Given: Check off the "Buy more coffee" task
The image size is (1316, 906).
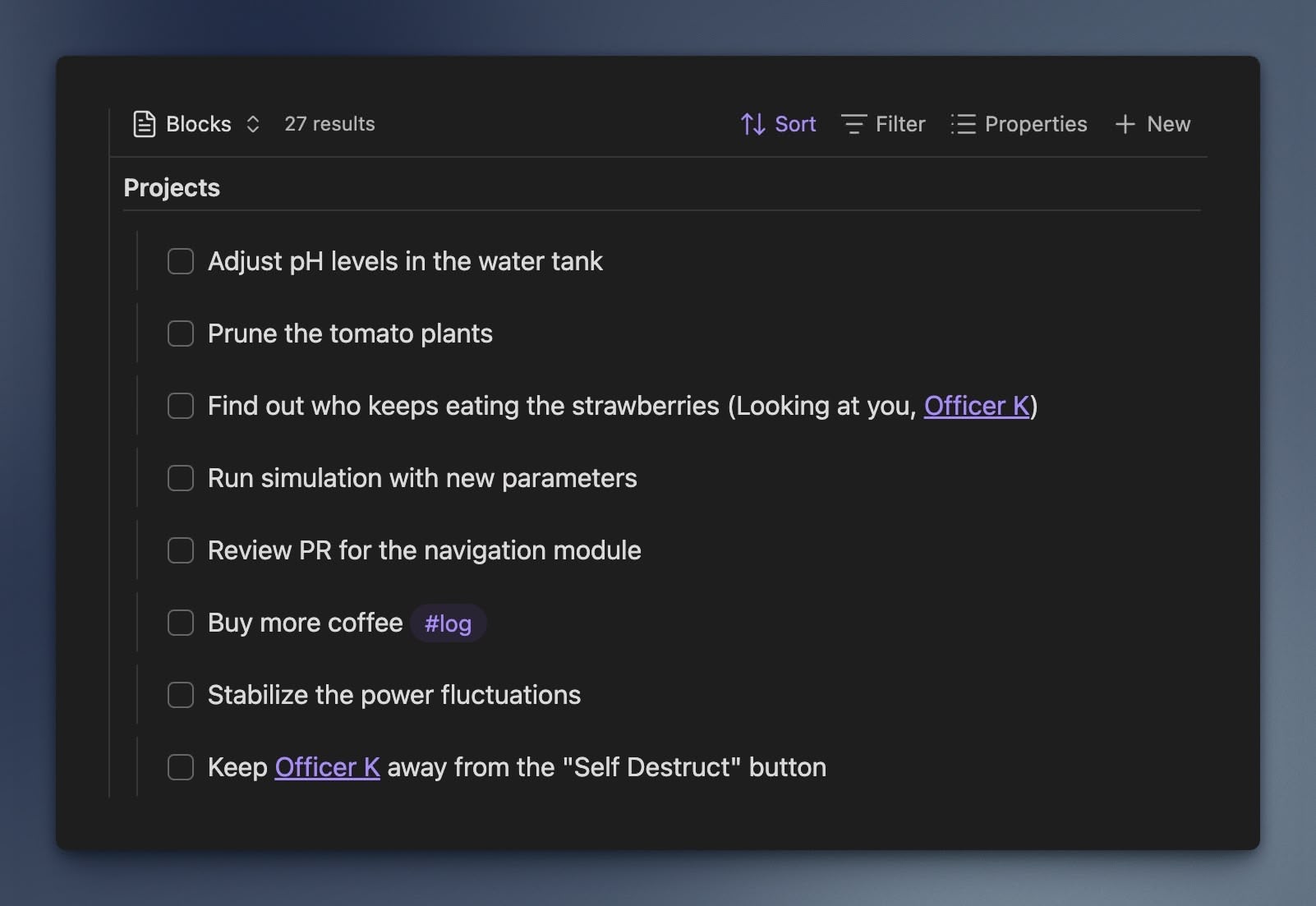Looking at the screenshot, I should coord(180,623).
